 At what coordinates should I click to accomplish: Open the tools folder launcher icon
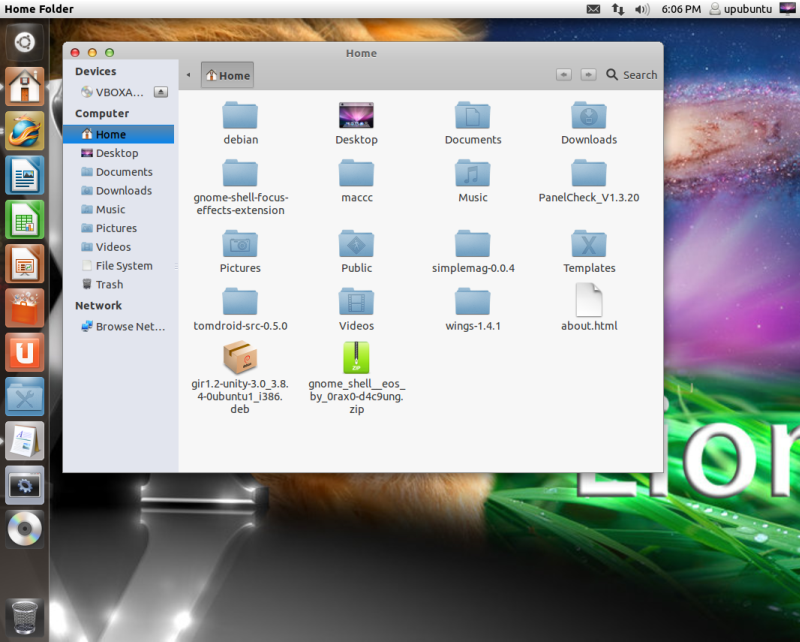pos(24,397)
